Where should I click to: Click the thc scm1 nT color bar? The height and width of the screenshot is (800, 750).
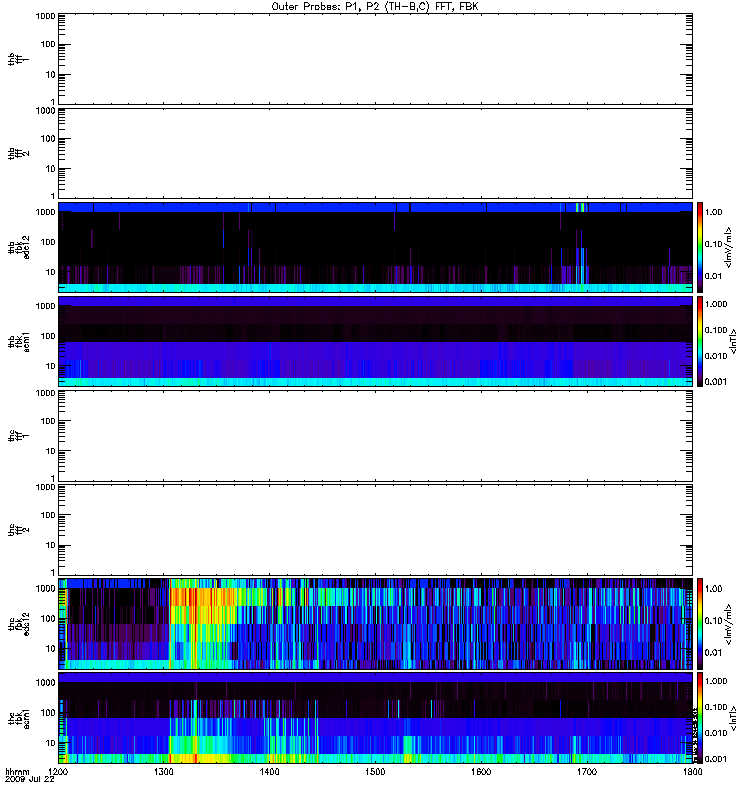pyautogui.click(x=700, y=718)
